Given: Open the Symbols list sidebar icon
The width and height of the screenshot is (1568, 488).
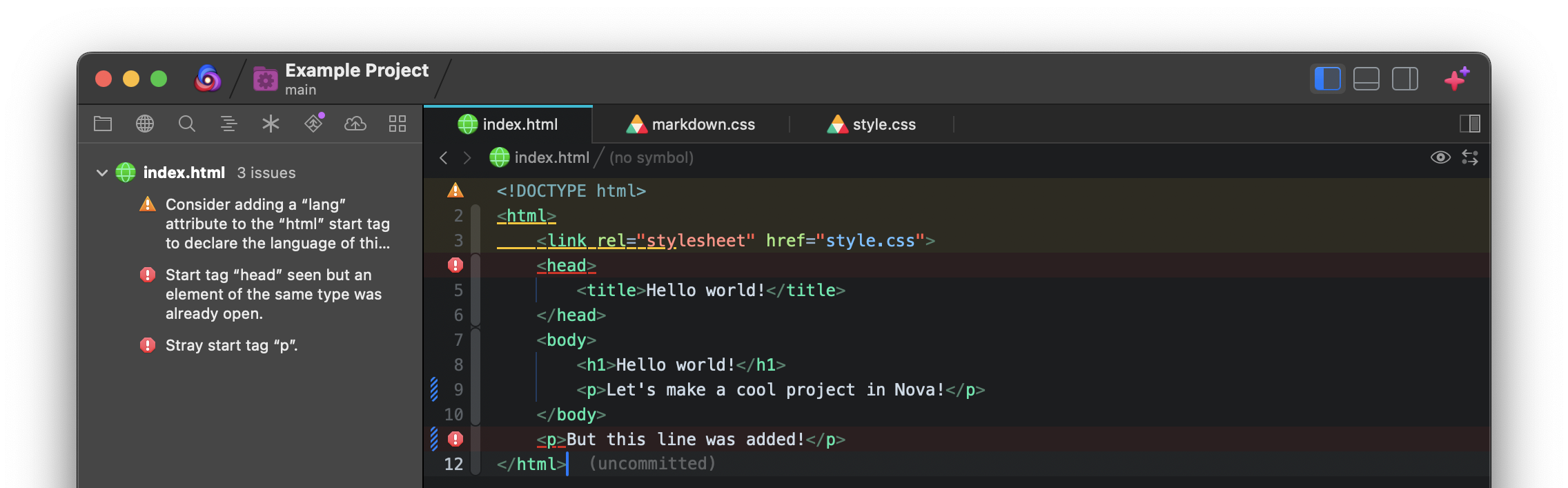Looking at the screenshot, I should tap(229, 124).
